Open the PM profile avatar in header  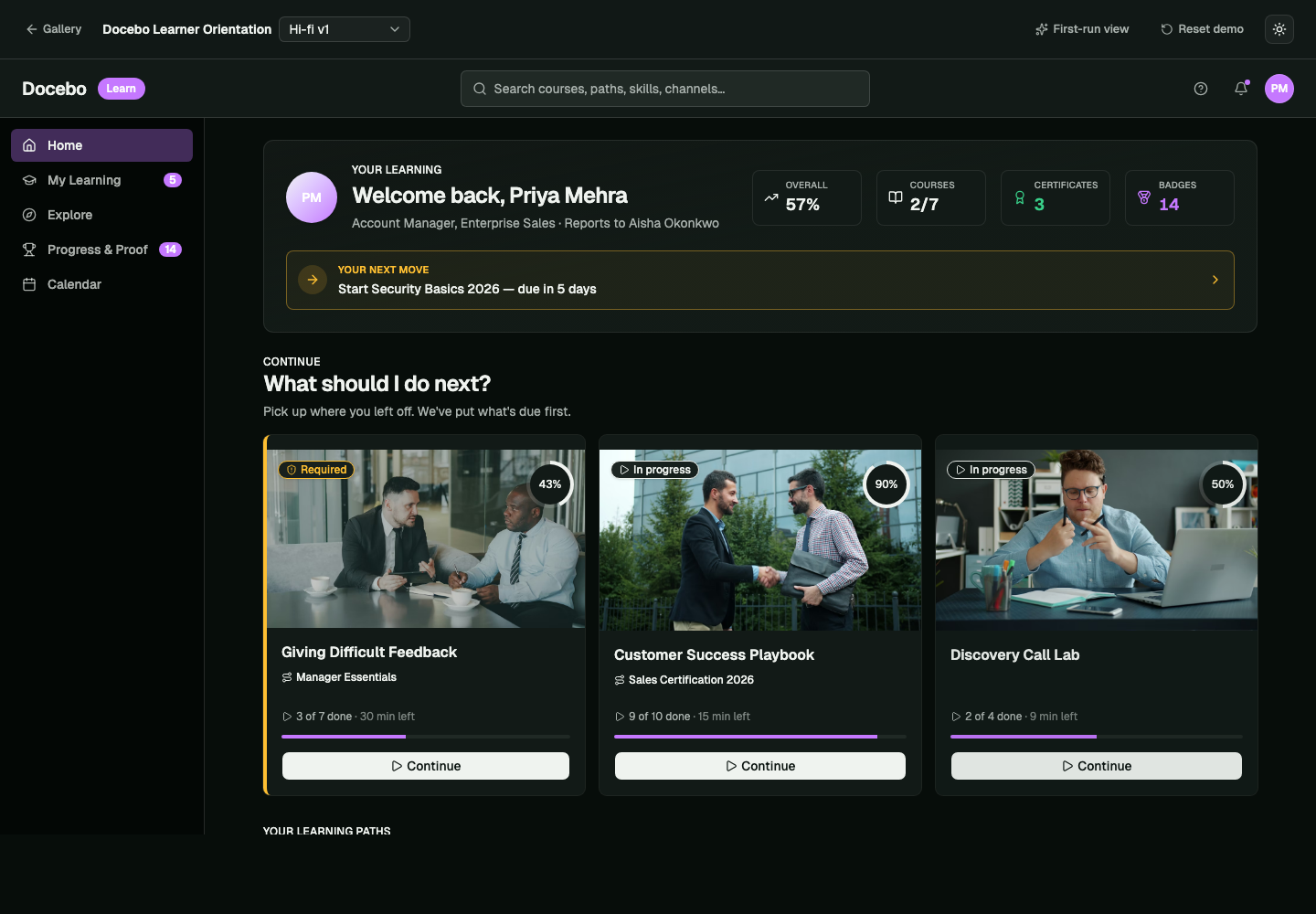[x=1279, y=89]
